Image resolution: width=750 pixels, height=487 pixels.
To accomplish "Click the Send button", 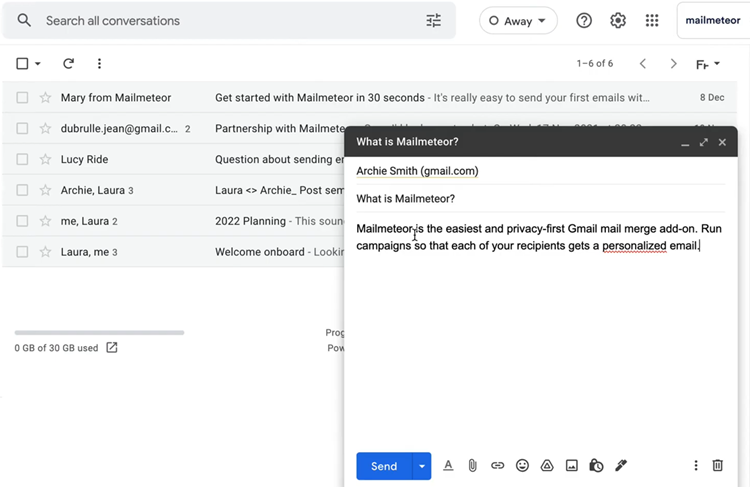I will (384, 466).
